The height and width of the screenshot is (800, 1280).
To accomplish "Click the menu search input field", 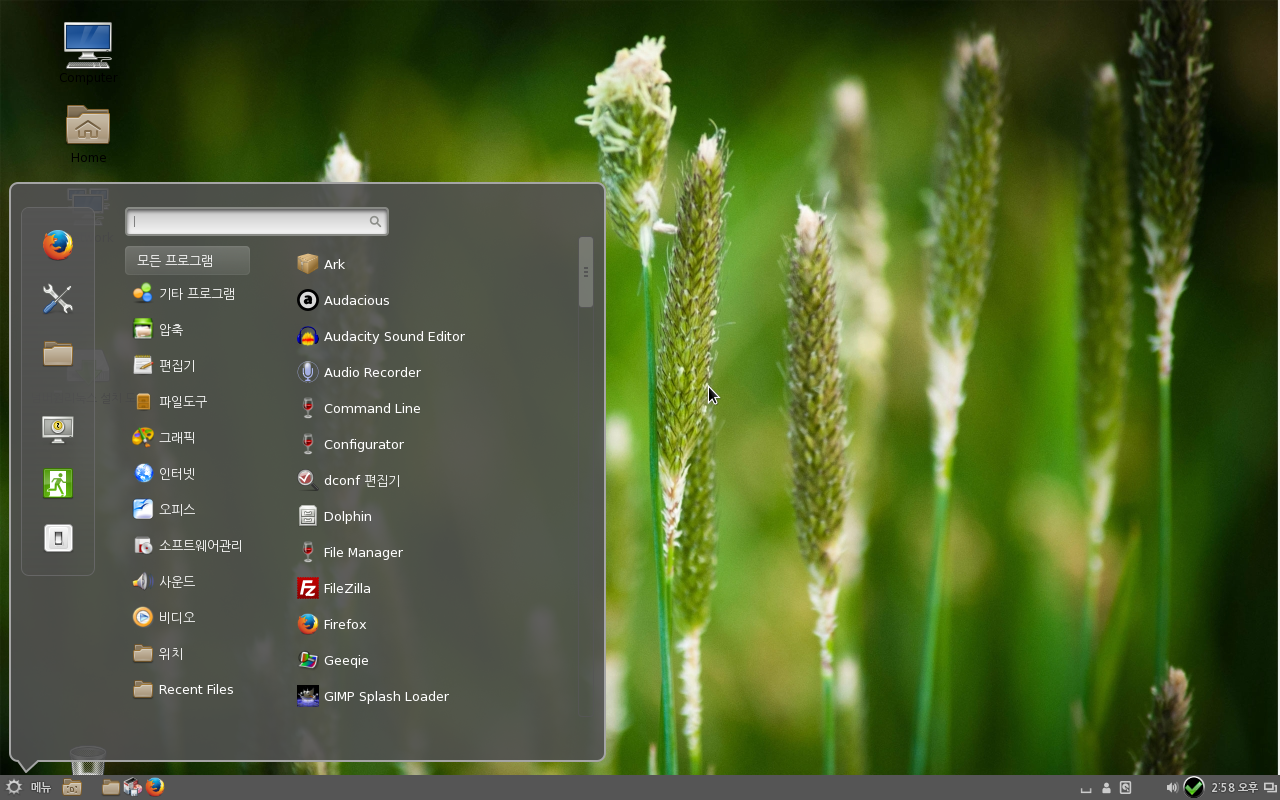I will [x=256, y=221].
